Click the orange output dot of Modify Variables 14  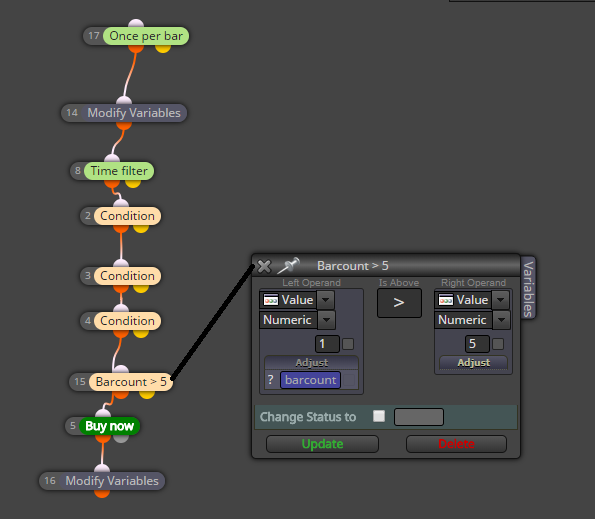[124, 126]
